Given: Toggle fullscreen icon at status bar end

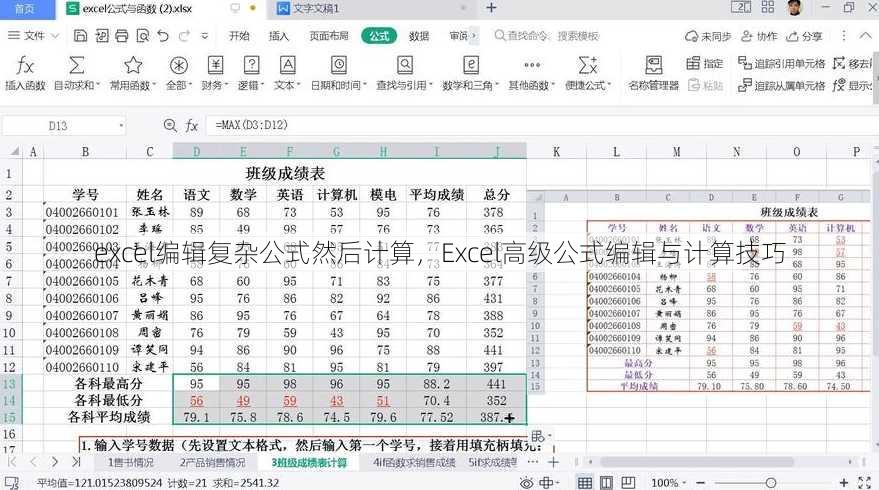Looking at the screenshot, I should coord(864,483).
